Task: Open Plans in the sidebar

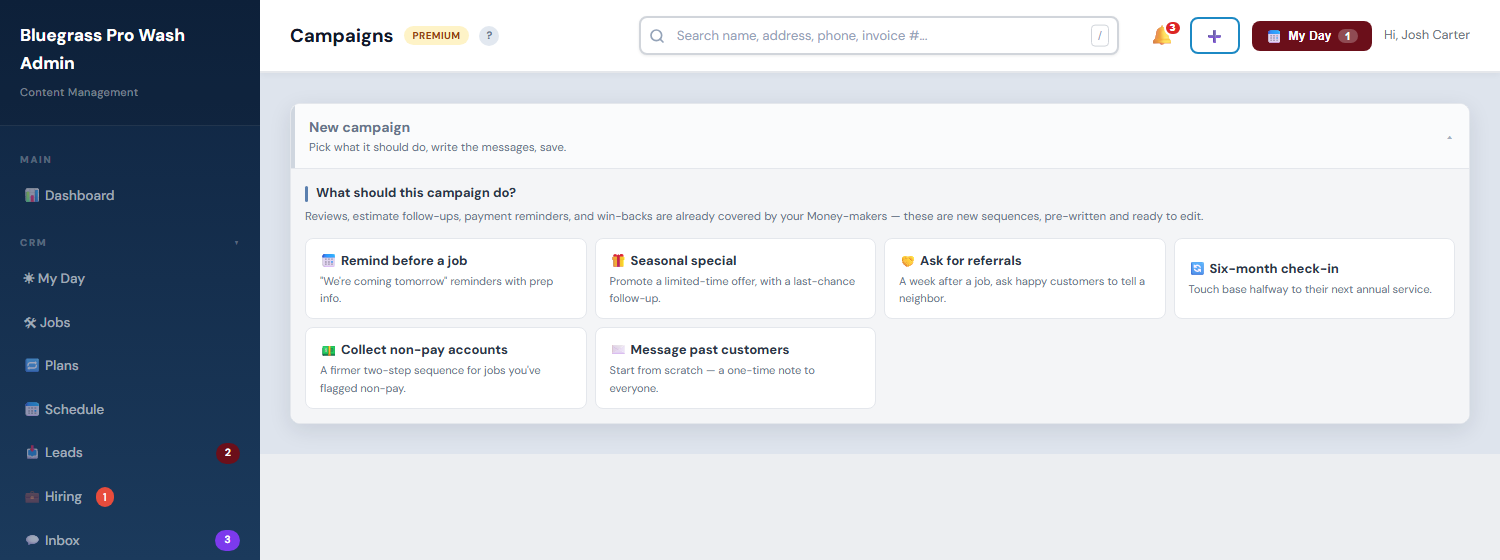Action: coord(130,365)
